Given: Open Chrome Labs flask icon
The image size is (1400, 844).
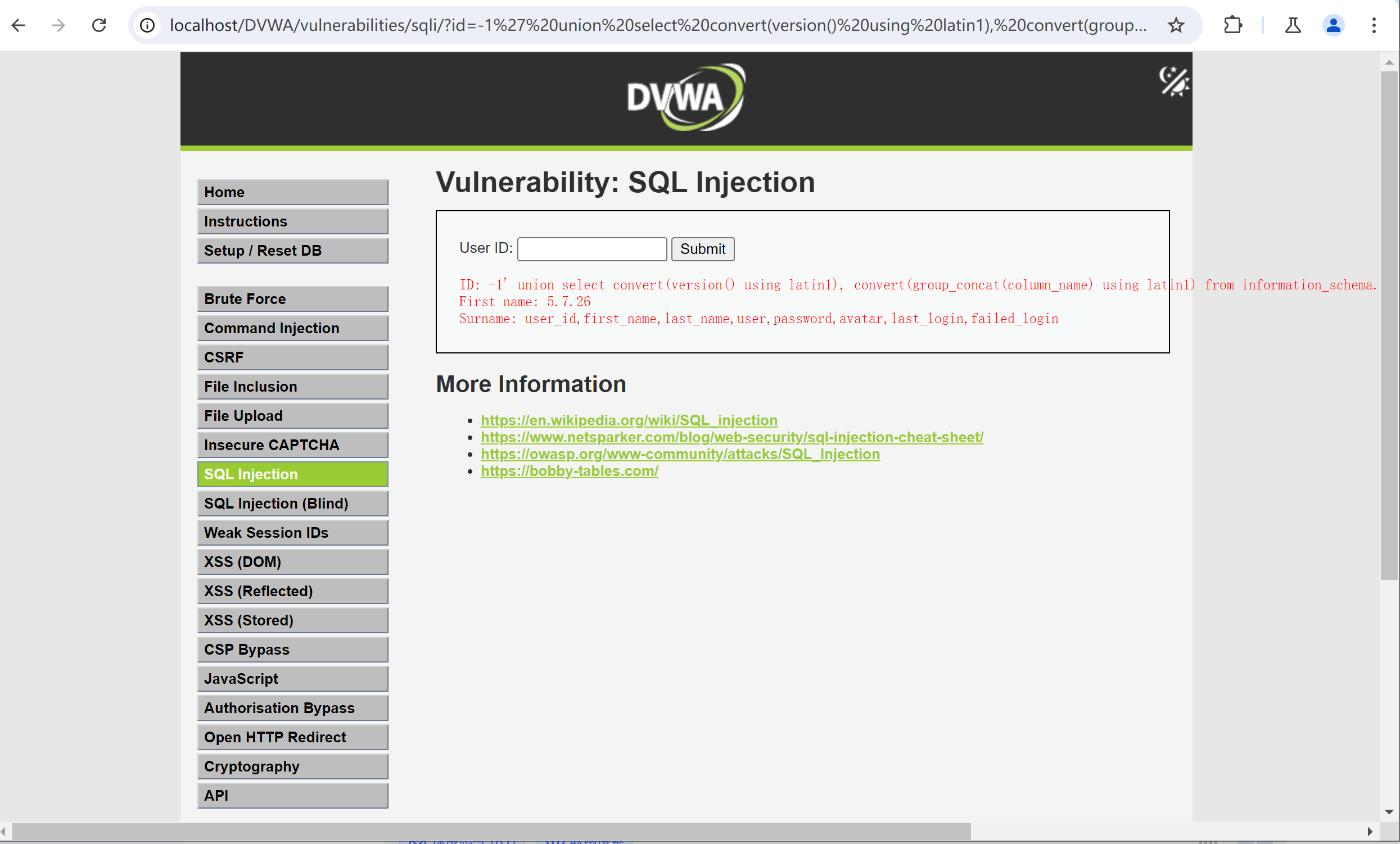Looking at the screenshot, I should tap(1293, 25).
